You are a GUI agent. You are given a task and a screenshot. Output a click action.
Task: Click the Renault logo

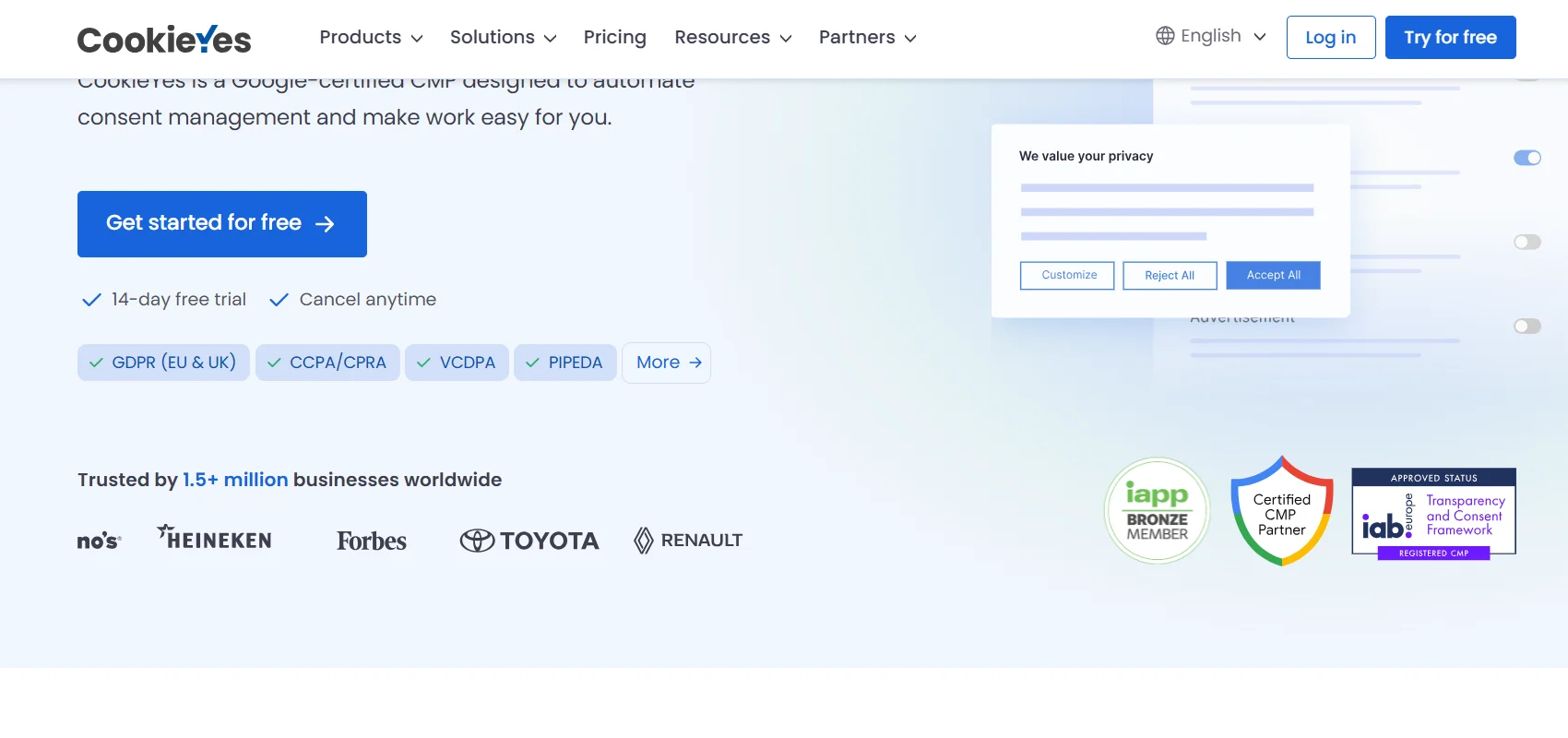tap(688, 541)
